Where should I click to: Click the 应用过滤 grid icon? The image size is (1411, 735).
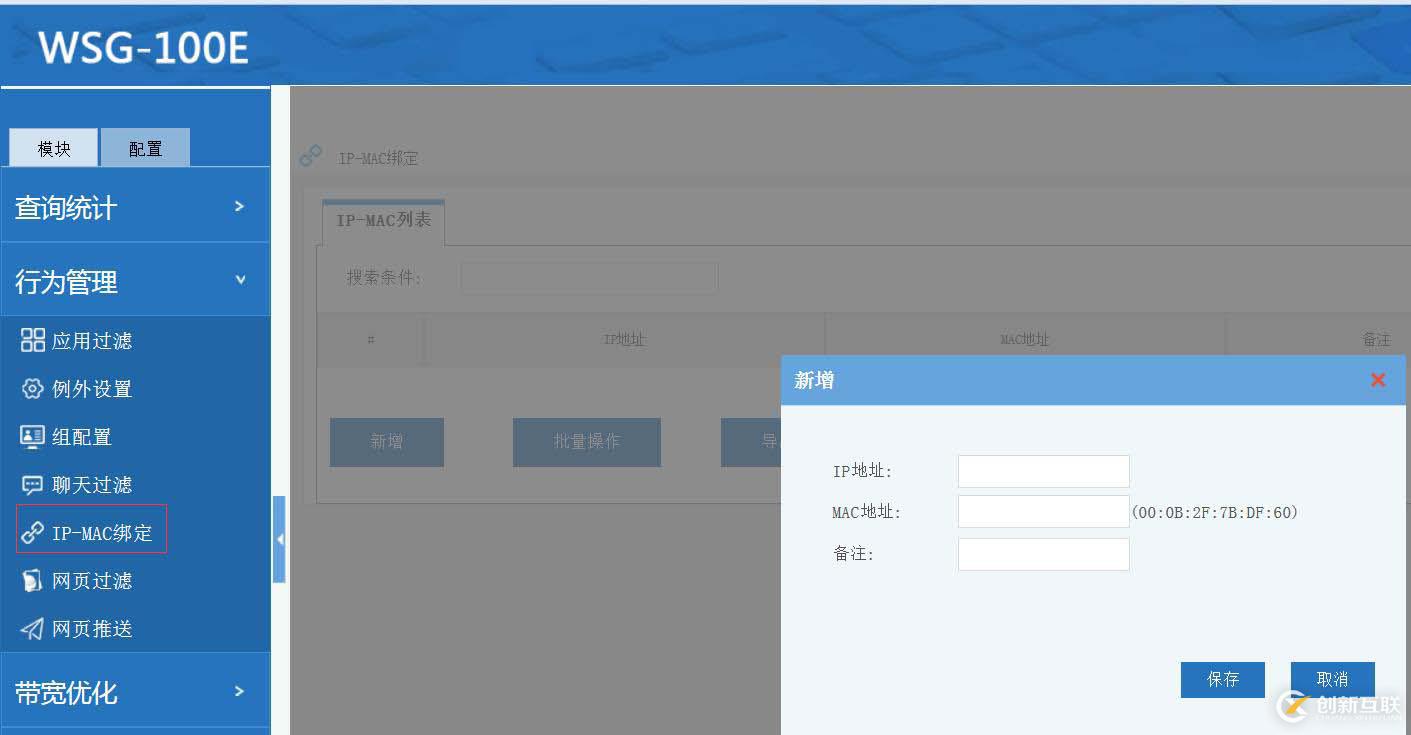point(33,340)
